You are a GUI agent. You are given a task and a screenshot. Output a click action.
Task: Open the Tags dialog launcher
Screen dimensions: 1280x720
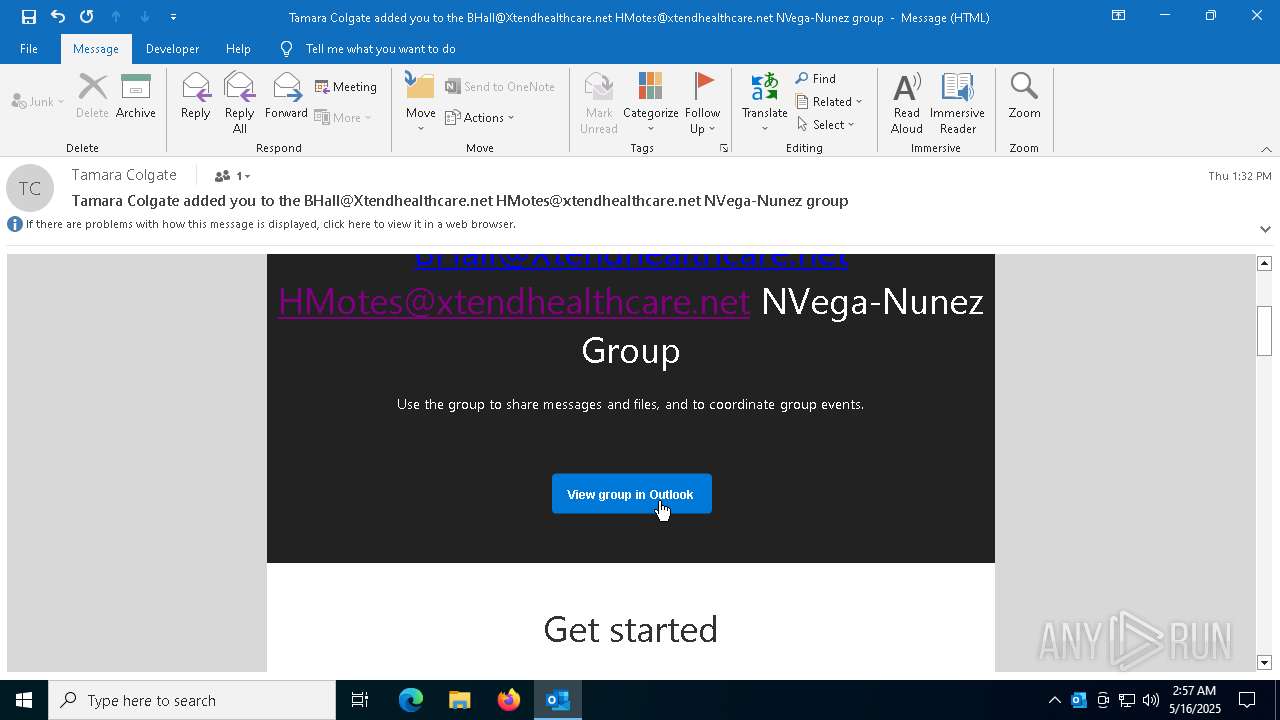pos(723,148)
